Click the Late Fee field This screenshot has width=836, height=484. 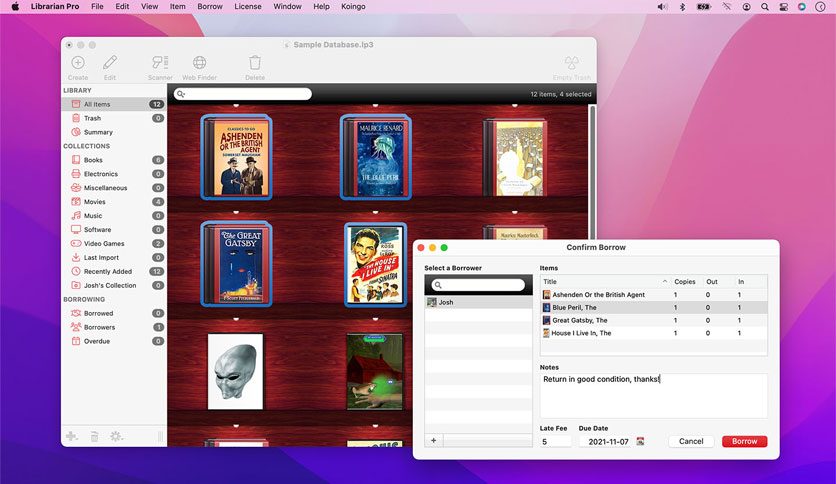click(x=555, y=441)
